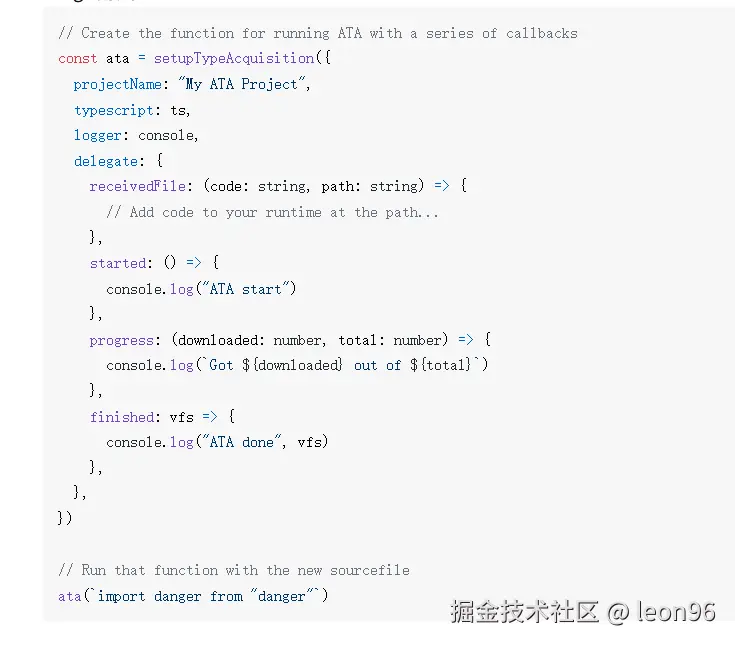Click the started callback key
Viewport: 735px width, 645px height.
118,263
